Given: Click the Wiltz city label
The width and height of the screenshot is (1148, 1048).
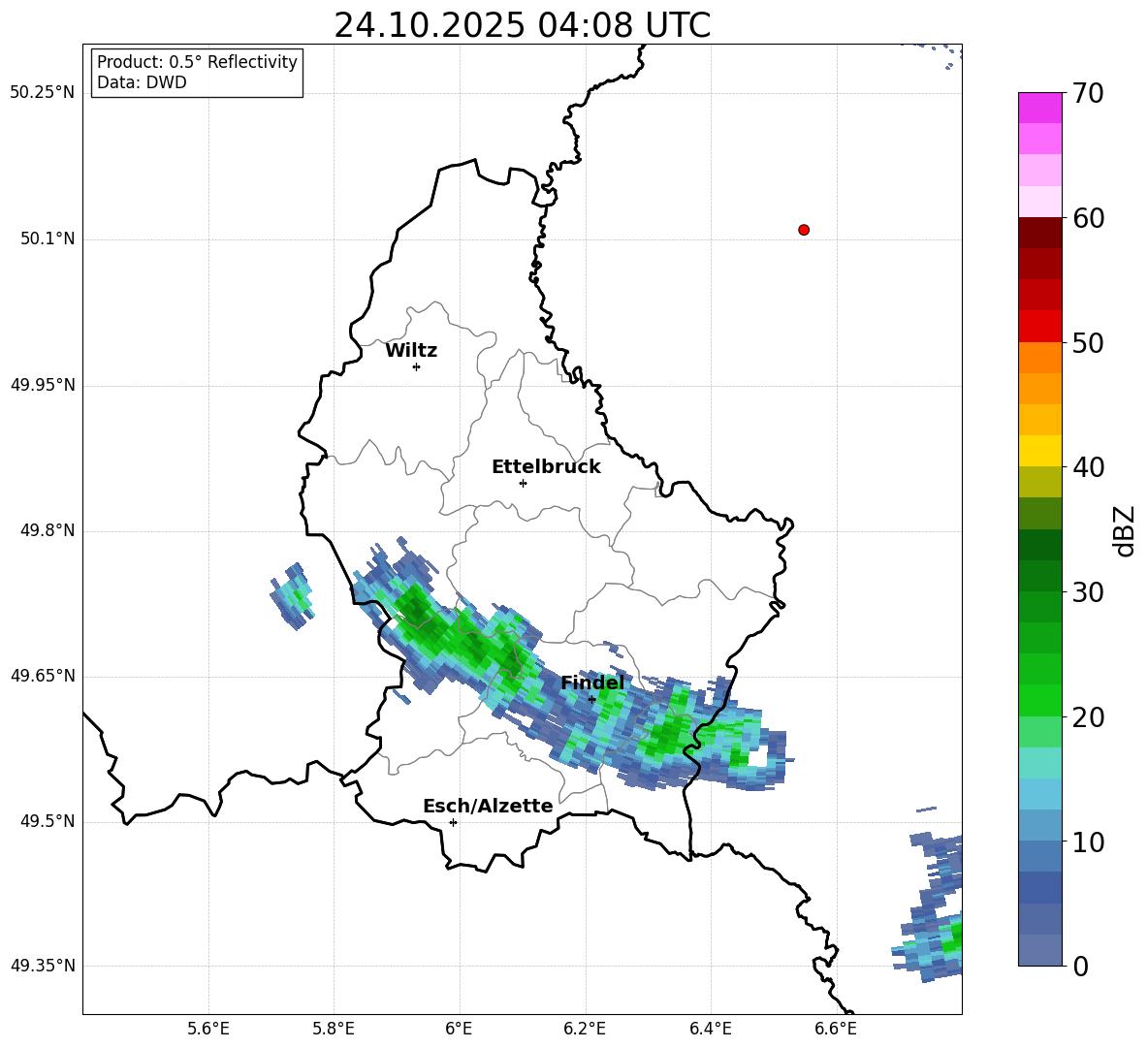Looking at the screenshot, I should click(x=411, y=351).
